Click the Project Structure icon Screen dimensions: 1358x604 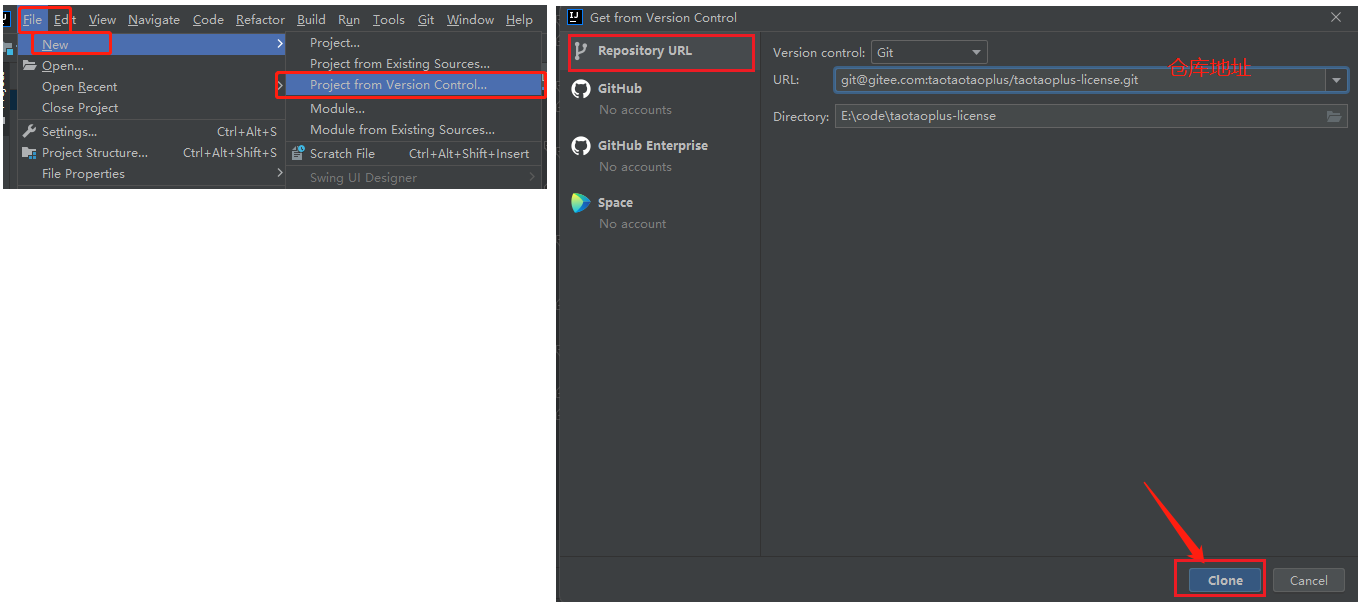pos(30,152)
